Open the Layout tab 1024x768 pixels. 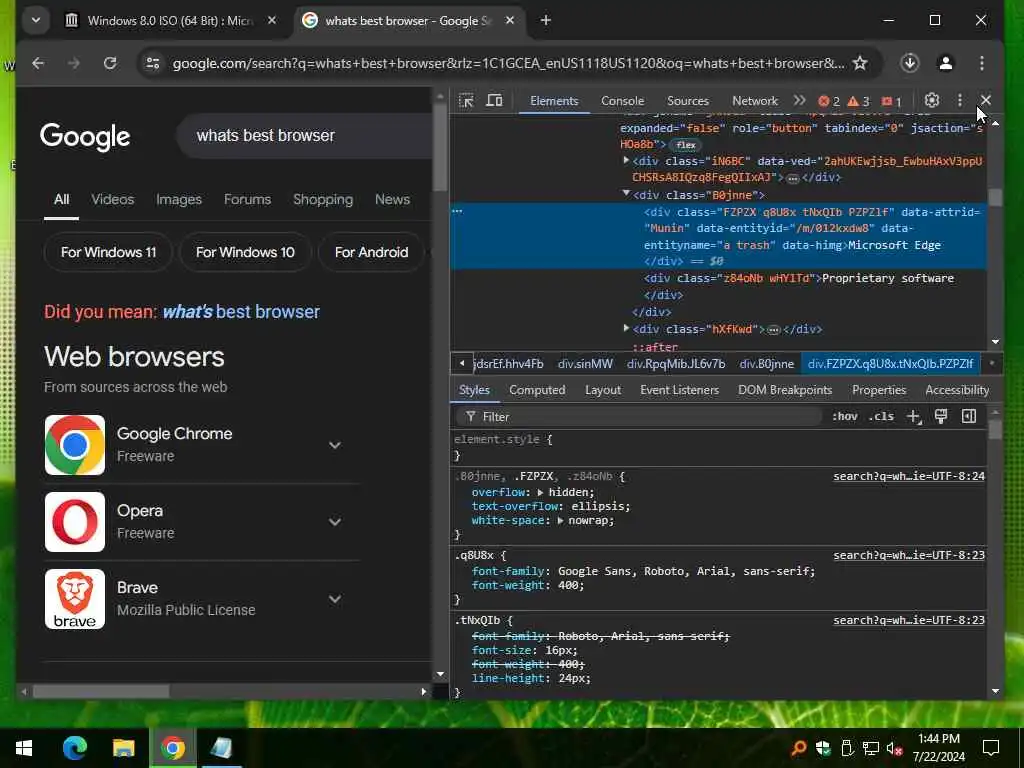click(603, 390)
